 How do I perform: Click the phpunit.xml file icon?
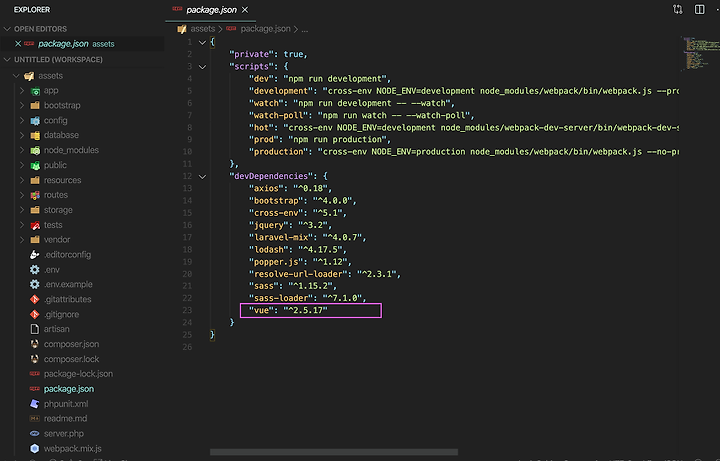(34, 404)
